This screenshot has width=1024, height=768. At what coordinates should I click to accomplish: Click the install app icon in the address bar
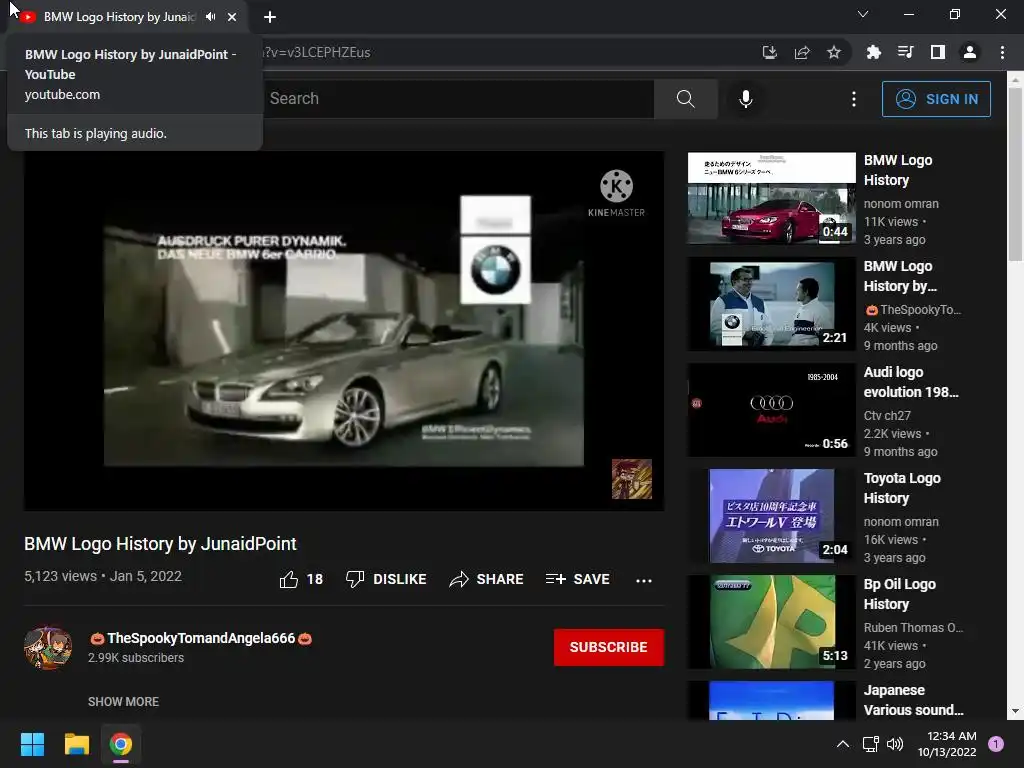coord(770,52)
